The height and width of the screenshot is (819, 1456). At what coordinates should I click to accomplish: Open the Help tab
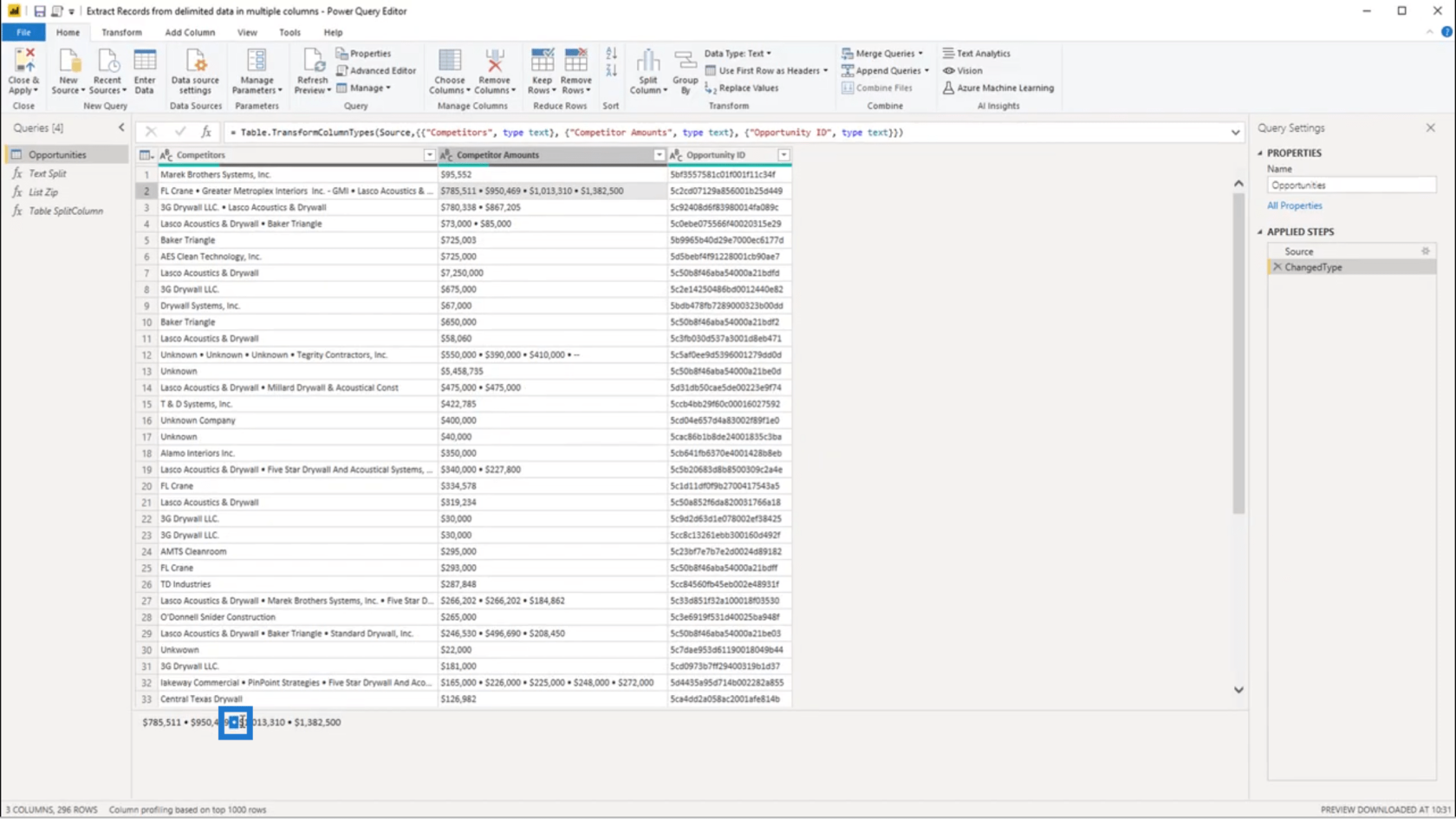click(333, 32)
